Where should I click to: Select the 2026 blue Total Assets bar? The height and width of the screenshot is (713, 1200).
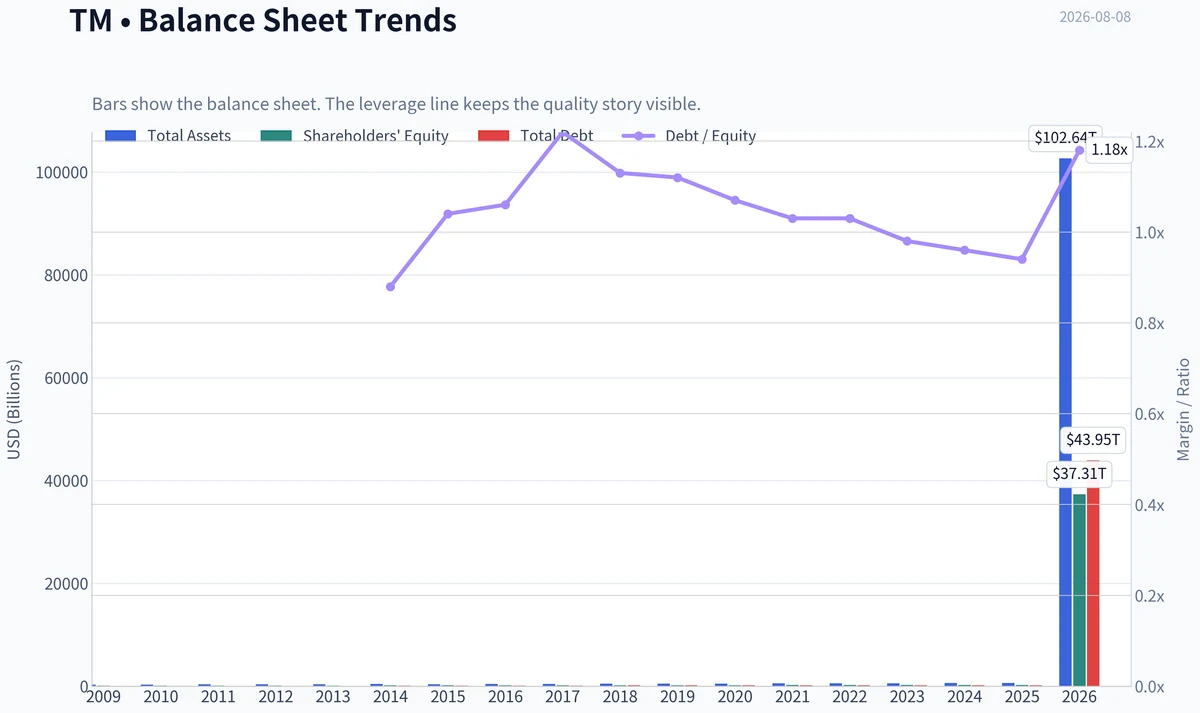click(x=1065, y=422)
